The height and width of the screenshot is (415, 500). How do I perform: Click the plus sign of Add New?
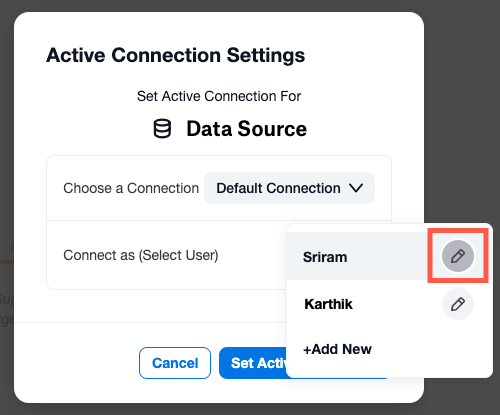tap(307, 350)
